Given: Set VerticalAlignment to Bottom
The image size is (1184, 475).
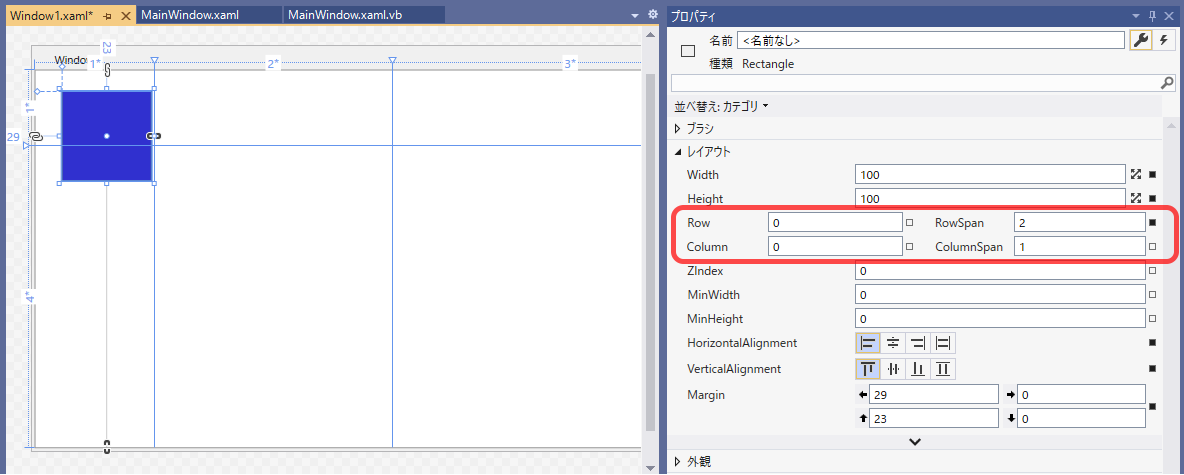Looking at the screenshot, I should point(918,369).
